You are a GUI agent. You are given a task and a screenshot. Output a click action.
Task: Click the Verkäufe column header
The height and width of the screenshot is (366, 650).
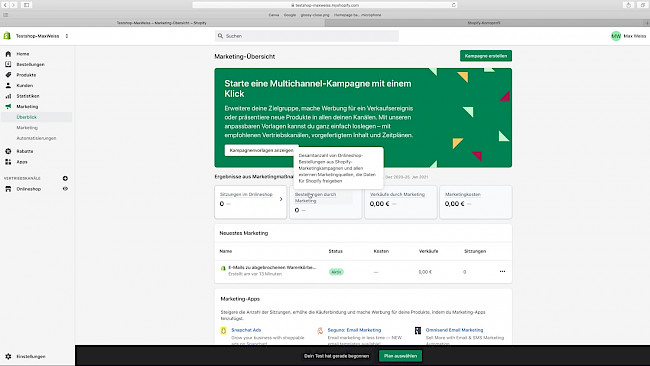[x=429, y=251]
